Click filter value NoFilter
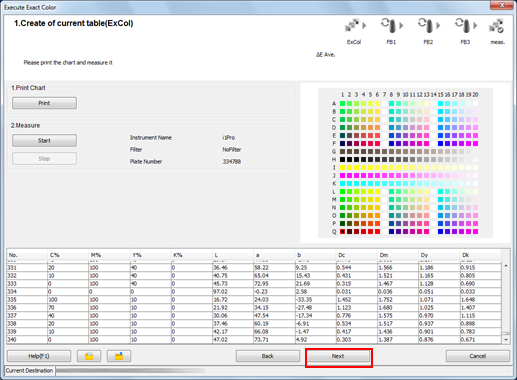 pos(232,150)
